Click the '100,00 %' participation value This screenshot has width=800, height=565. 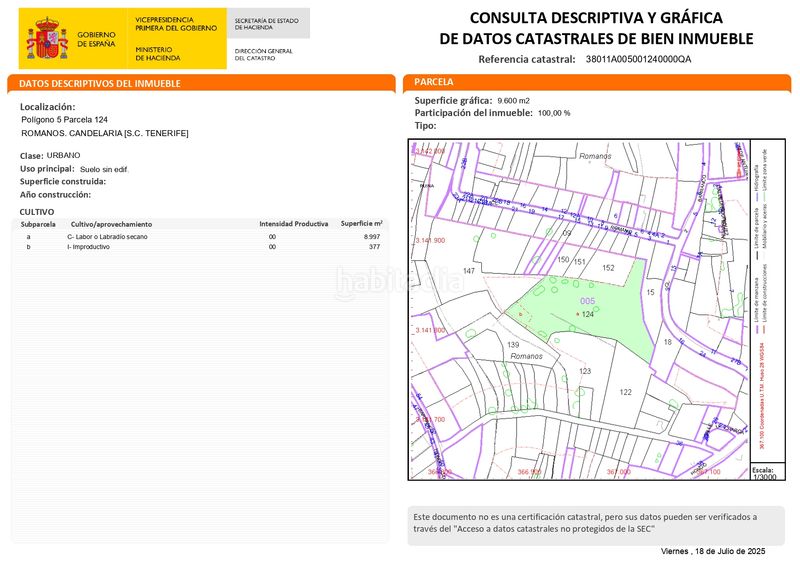point(554,113)
